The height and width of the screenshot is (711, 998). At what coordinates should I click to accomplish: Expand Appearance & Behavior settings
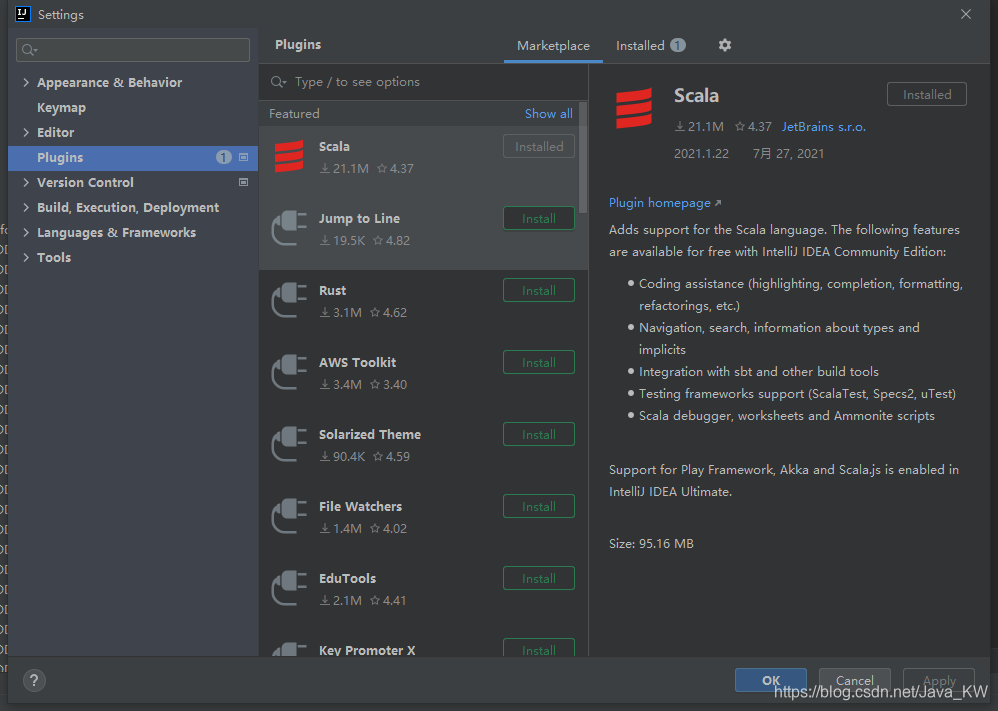(x=26, y=82)
